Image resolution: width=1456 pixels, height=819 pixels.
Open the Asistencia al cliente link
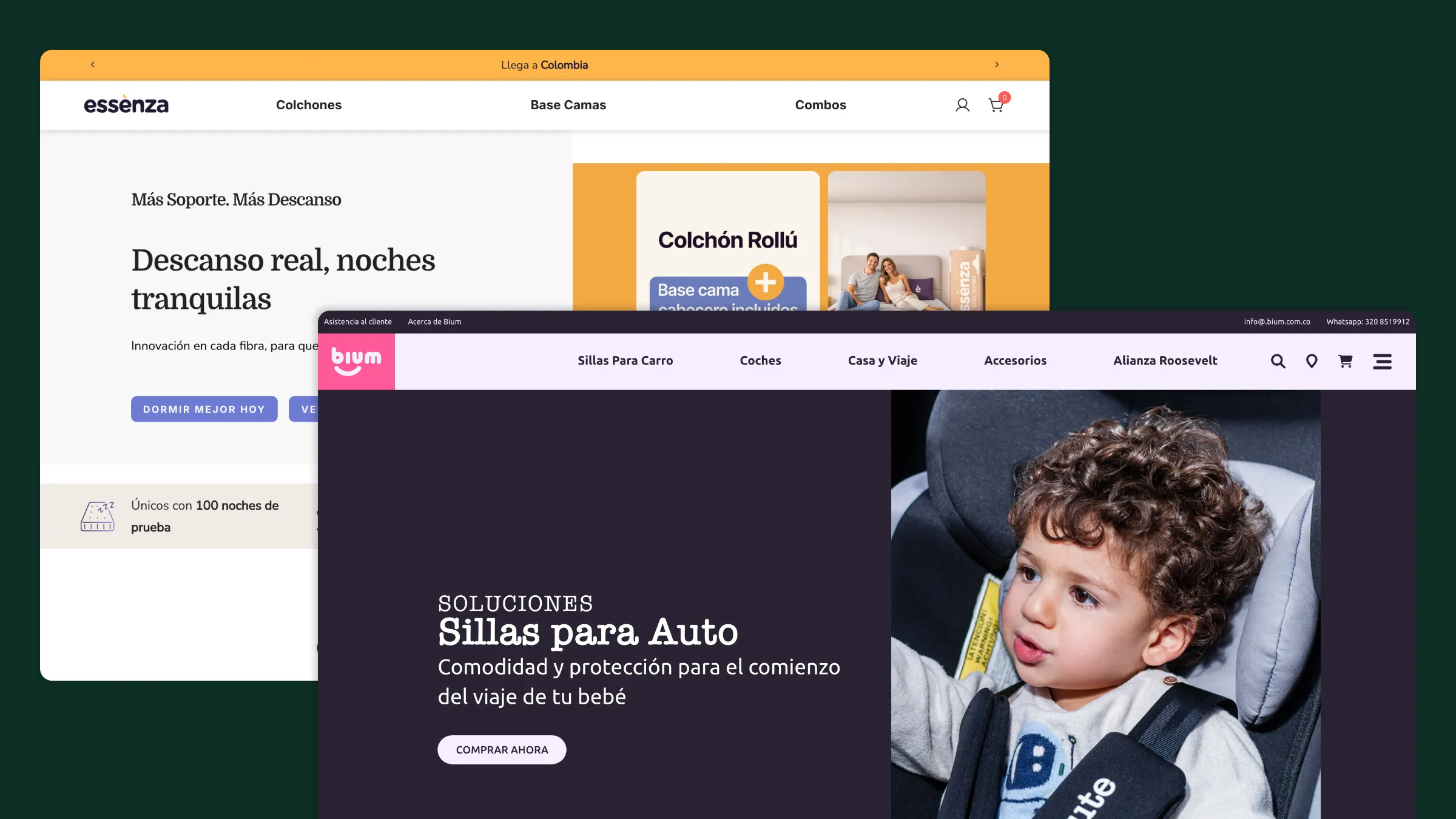point(358,322)
